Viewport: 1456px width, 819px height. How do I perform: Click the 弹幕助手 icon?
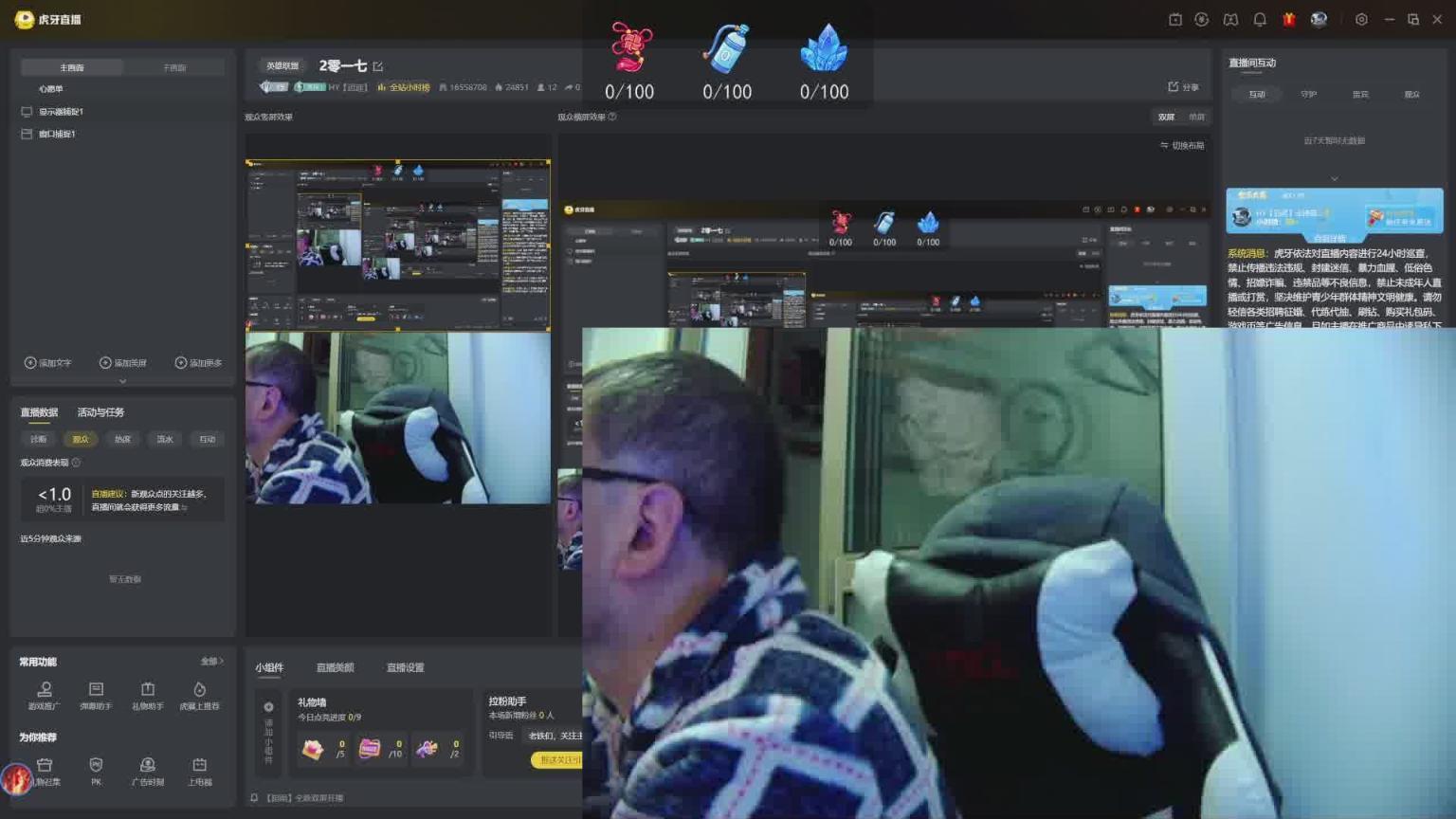tap(96, 695)
